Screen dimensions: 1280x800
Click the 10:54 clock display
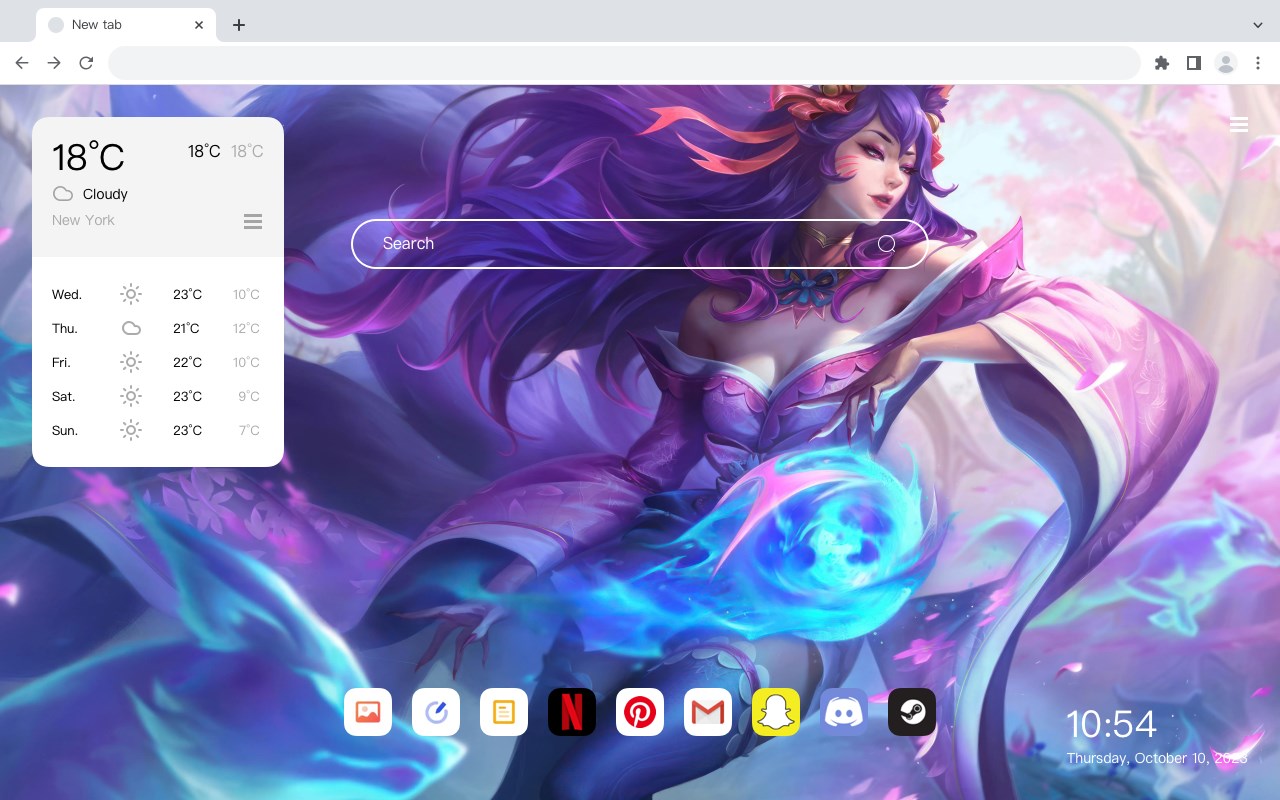(1111, 724)
